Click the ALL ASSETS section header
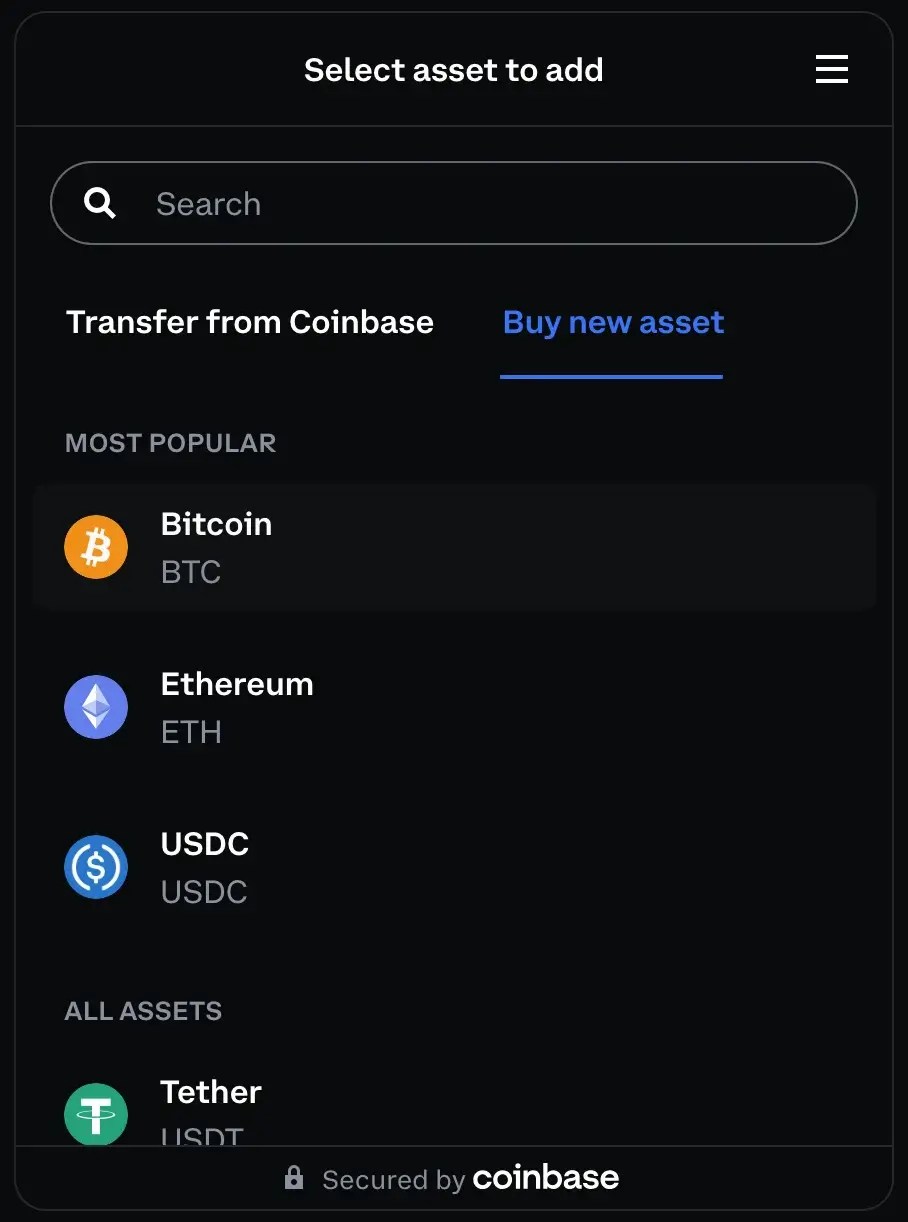This screenshot has width=908, height=1222. tap(142, 1010)
